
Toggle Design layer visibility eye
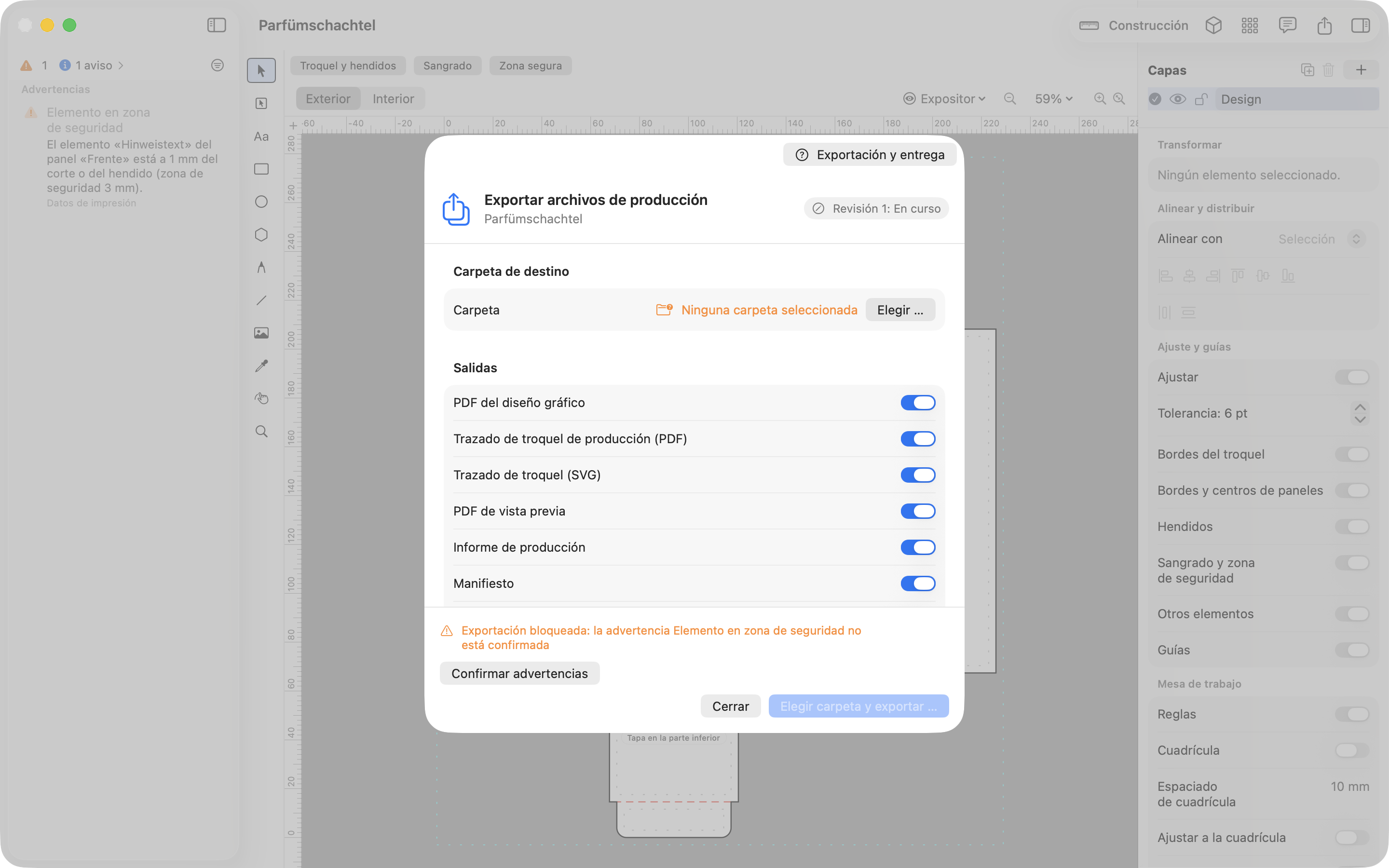click(x=1178, y=99)
